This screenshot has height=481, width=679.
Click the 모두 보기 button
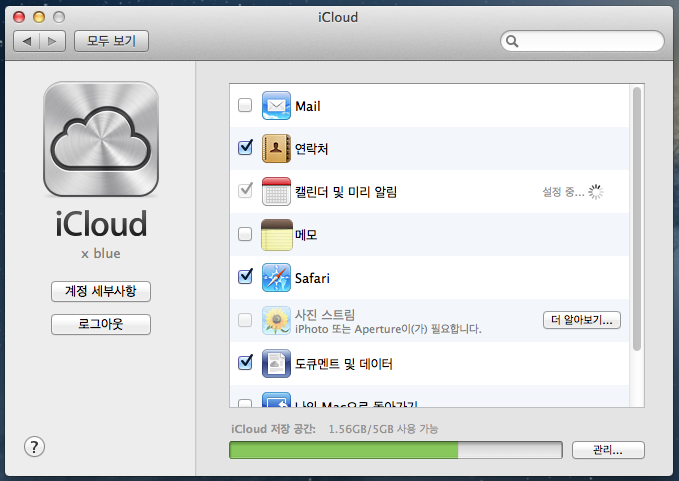click(111, 41)
